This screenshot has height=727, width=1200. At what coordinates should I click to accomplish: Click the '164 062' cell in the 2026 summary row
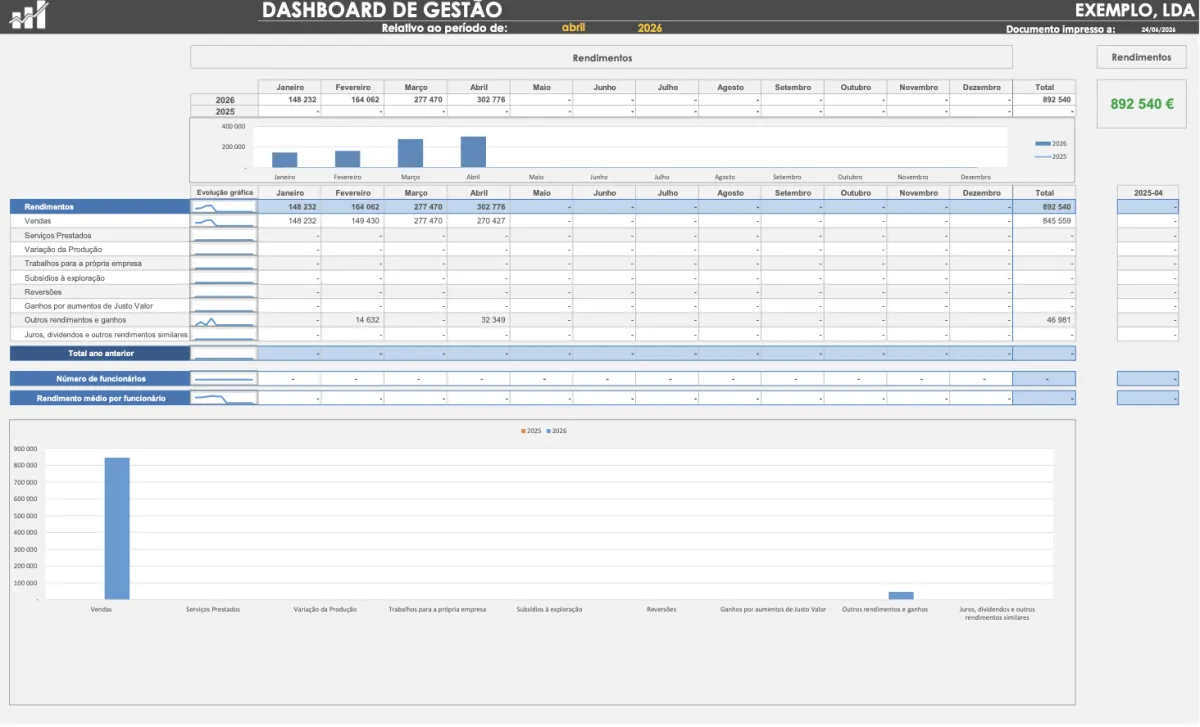point(353,100)
